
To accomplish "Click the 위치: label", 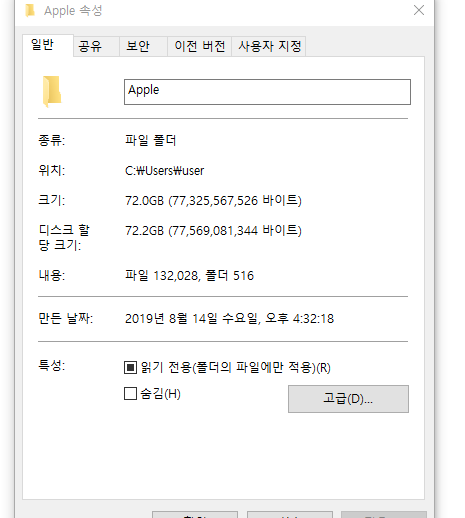I will point(52,171).
